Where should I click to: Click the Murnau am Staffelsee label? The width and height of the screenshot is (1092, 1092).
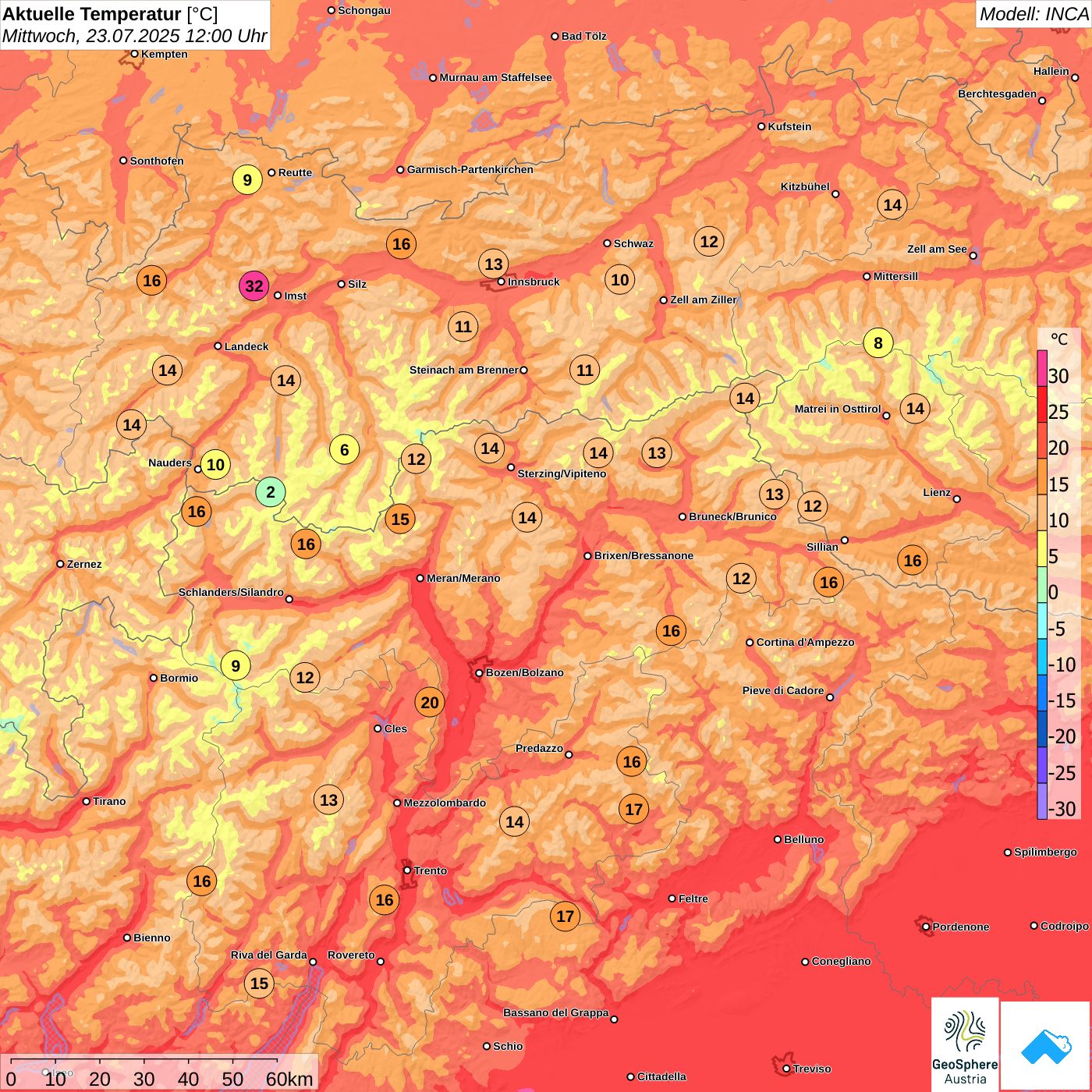(x=495, y=77)
